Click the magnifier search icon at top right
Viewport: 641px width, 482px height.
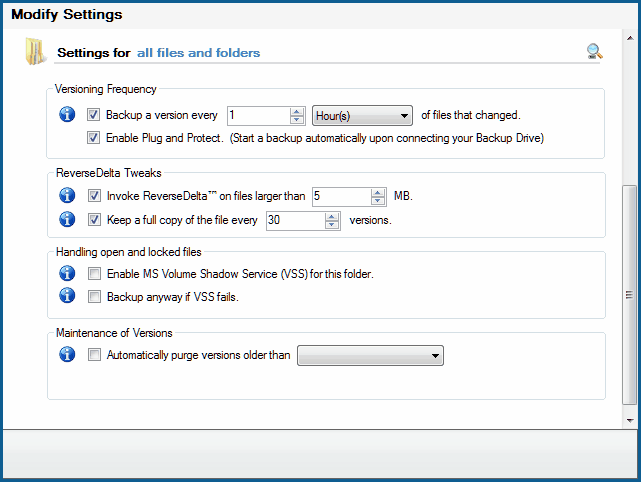click(x=595, y=51)
